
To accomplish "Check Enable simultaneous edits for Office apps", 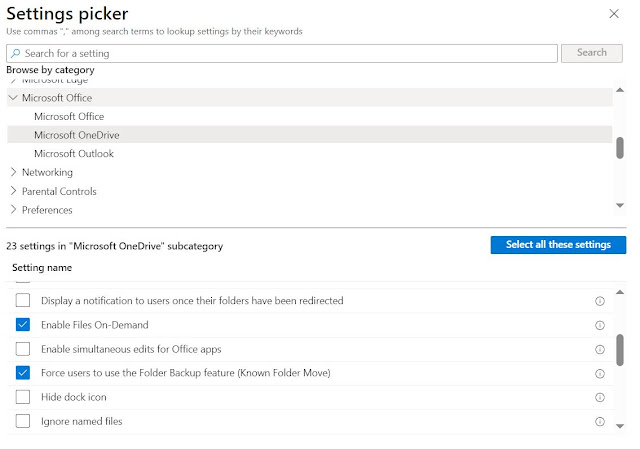I will (23, 349).
